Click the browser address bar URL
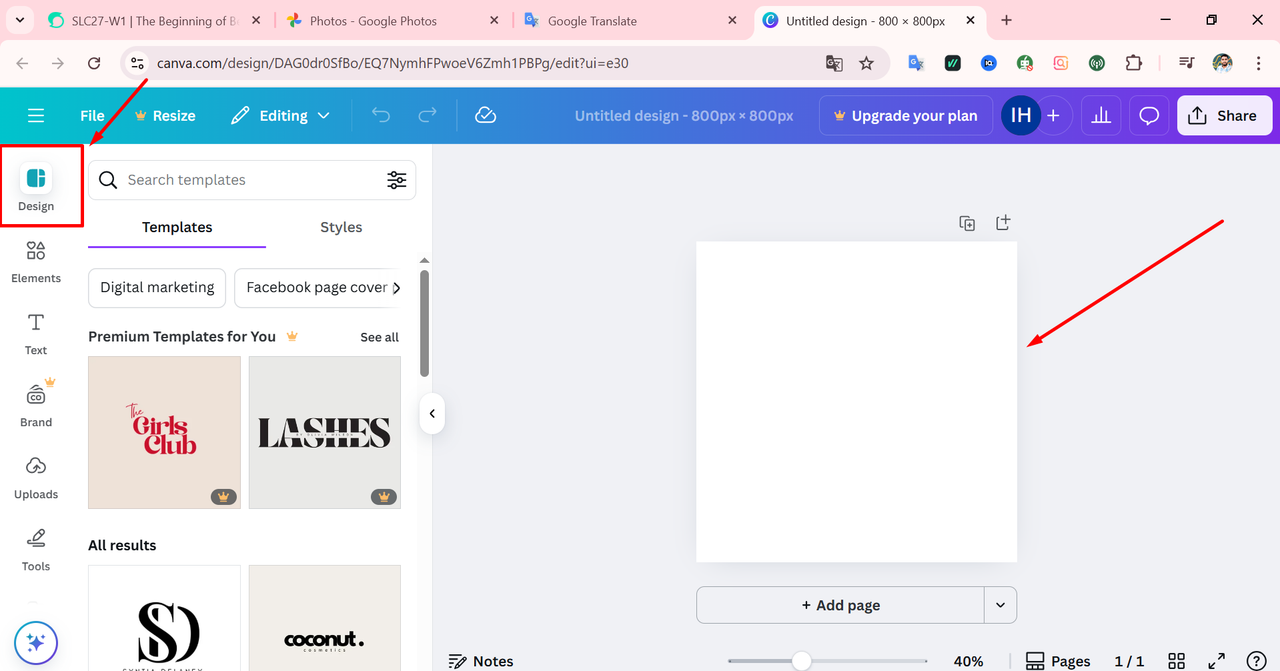The width and height of the screenshot is (1280, 671). [392, 63]
